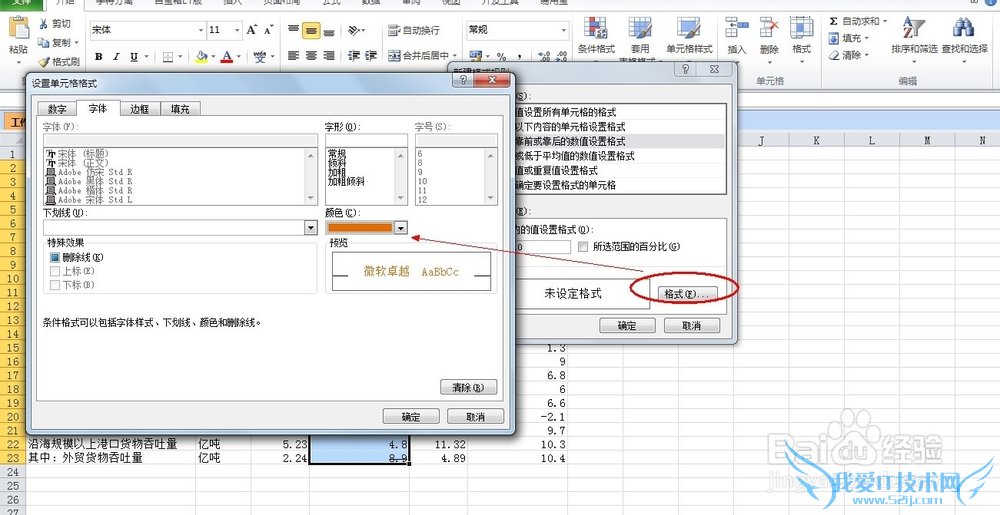Click 取消 in the New Formatting Rule dialog

[x=691, y=326]
